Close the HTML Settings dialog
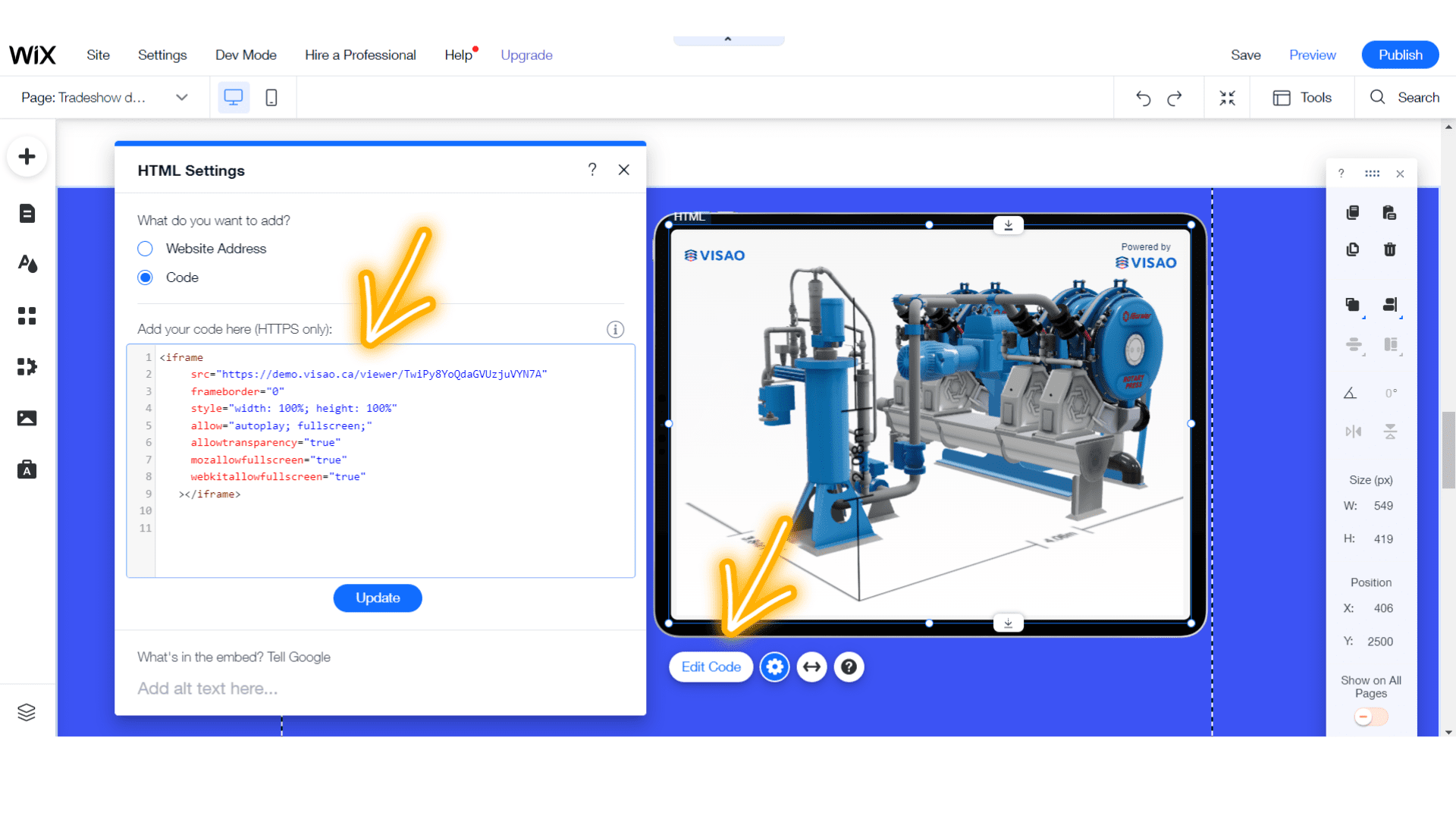1456x819 pixels. (624, 170)
